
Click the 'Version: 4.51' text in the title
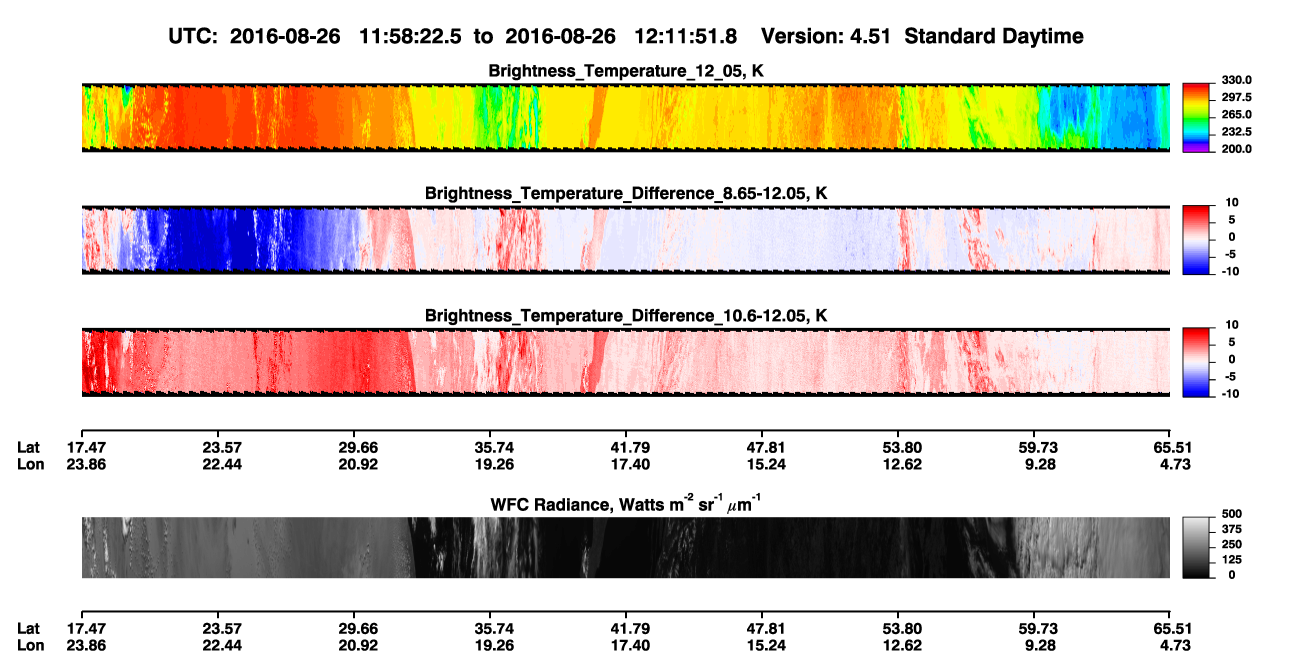[825, 37]
